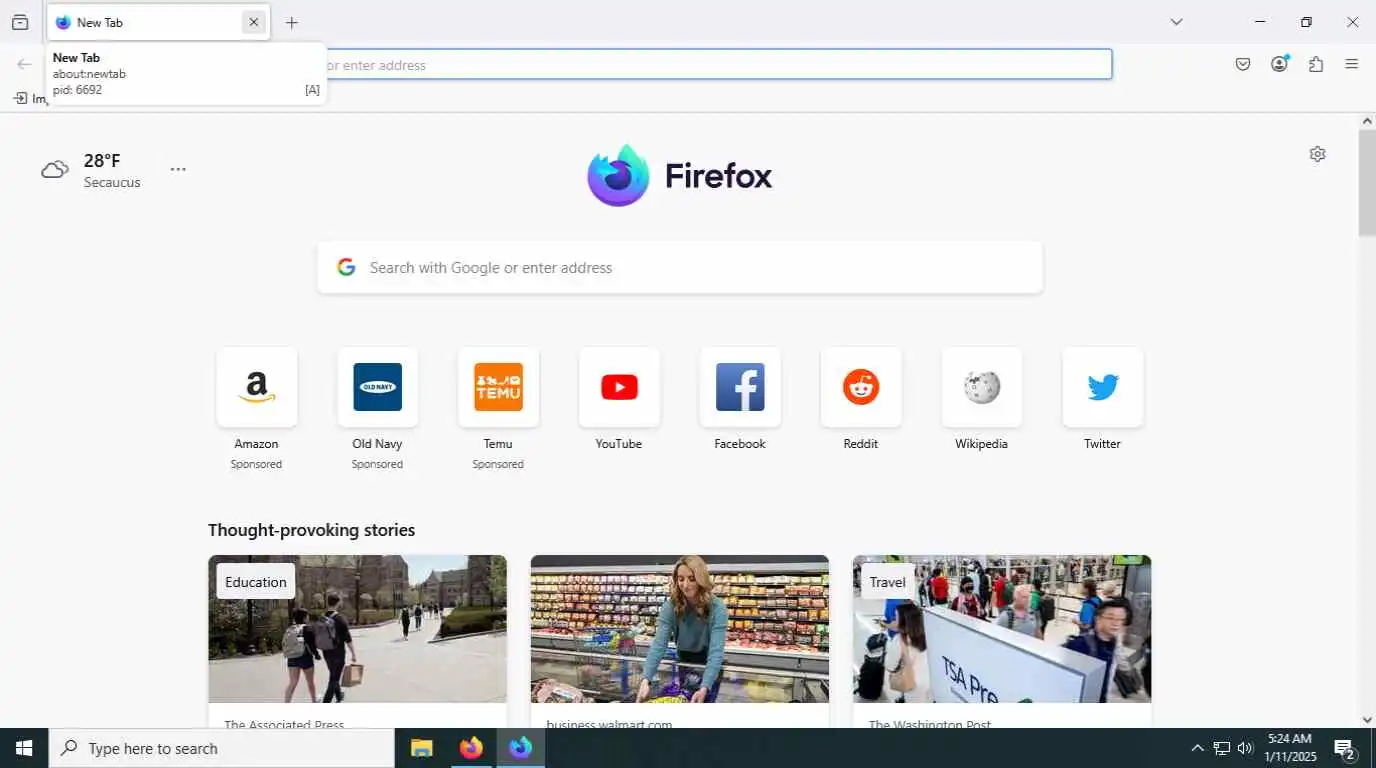Click the Firefox logo
Image resolution: width=1376 pixels, height=768 pixels.
click(x=680, y=176)
